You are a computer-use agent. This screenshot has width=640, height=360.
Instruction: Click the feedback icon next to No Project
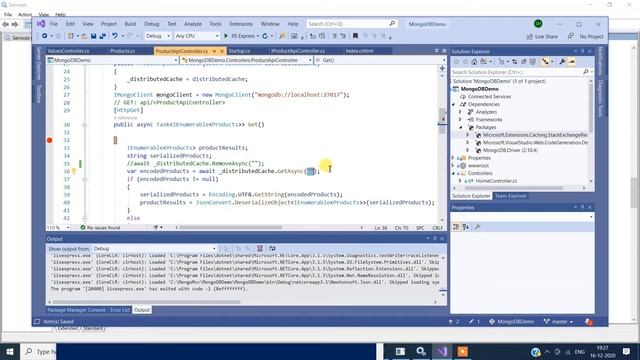571,36
